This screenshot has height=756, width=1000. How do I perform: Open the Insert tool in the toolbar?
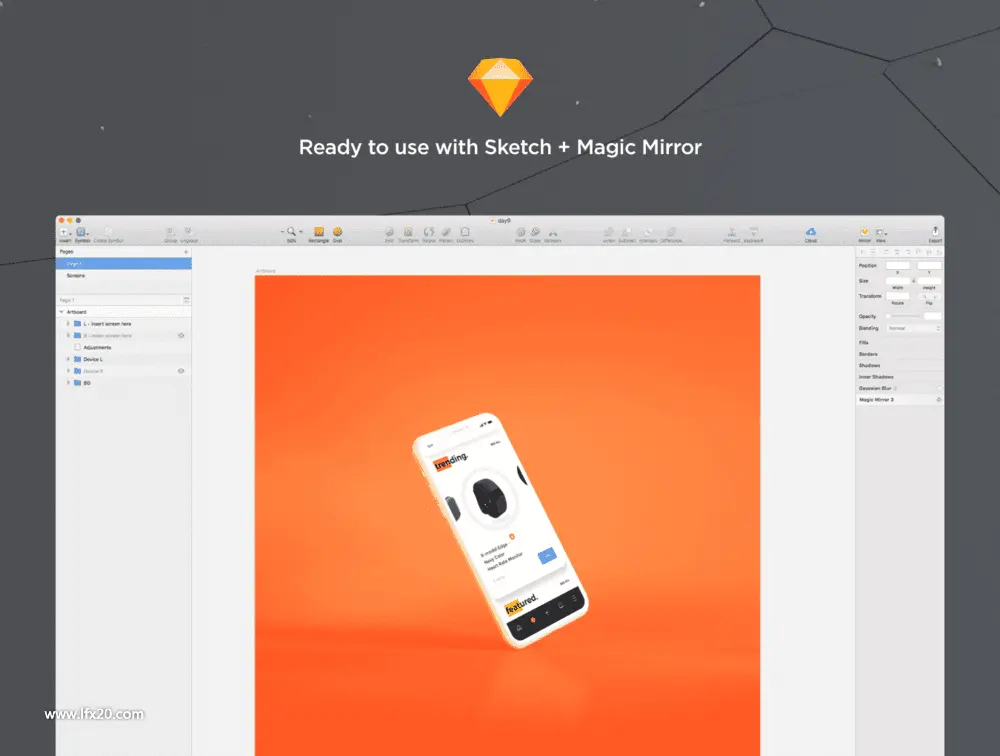[64, 232]
